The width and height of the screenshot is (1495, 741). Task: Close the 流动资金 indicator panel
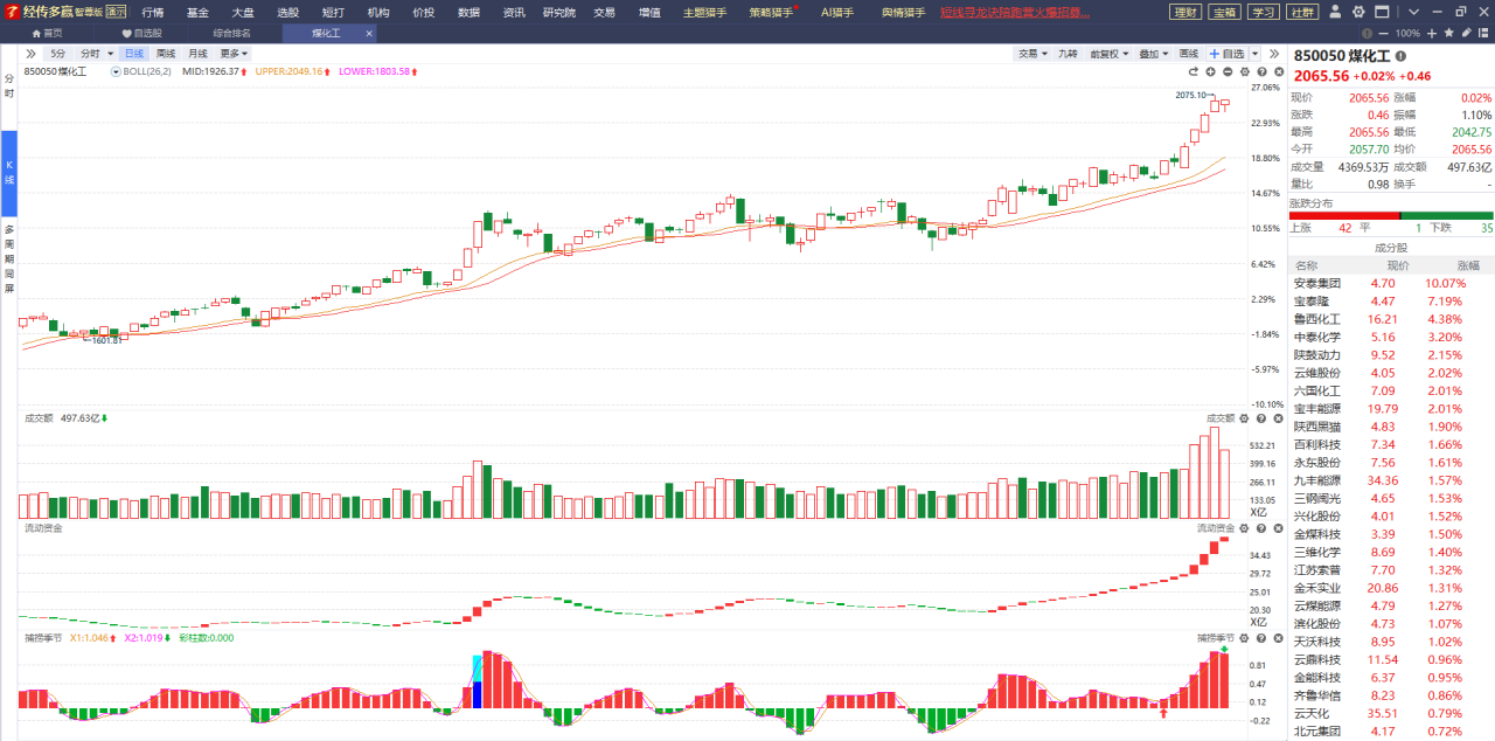(x=1277, y=528)
